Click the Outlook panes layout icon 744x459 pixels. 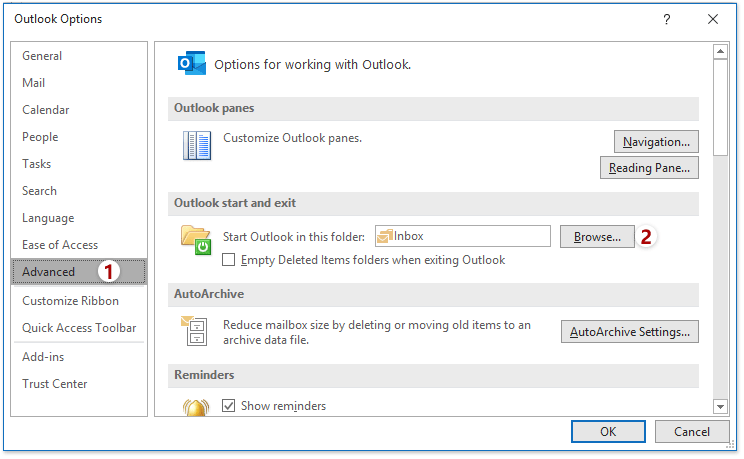(196, 146)
